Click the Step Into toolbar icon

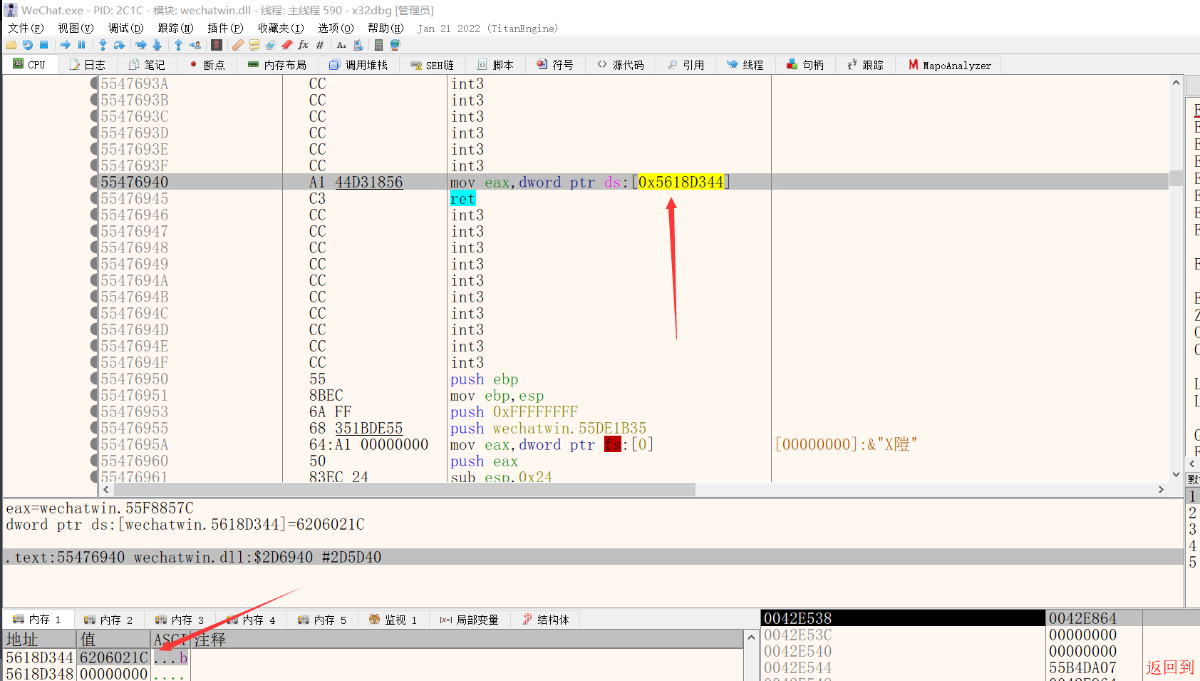(103, 45)
